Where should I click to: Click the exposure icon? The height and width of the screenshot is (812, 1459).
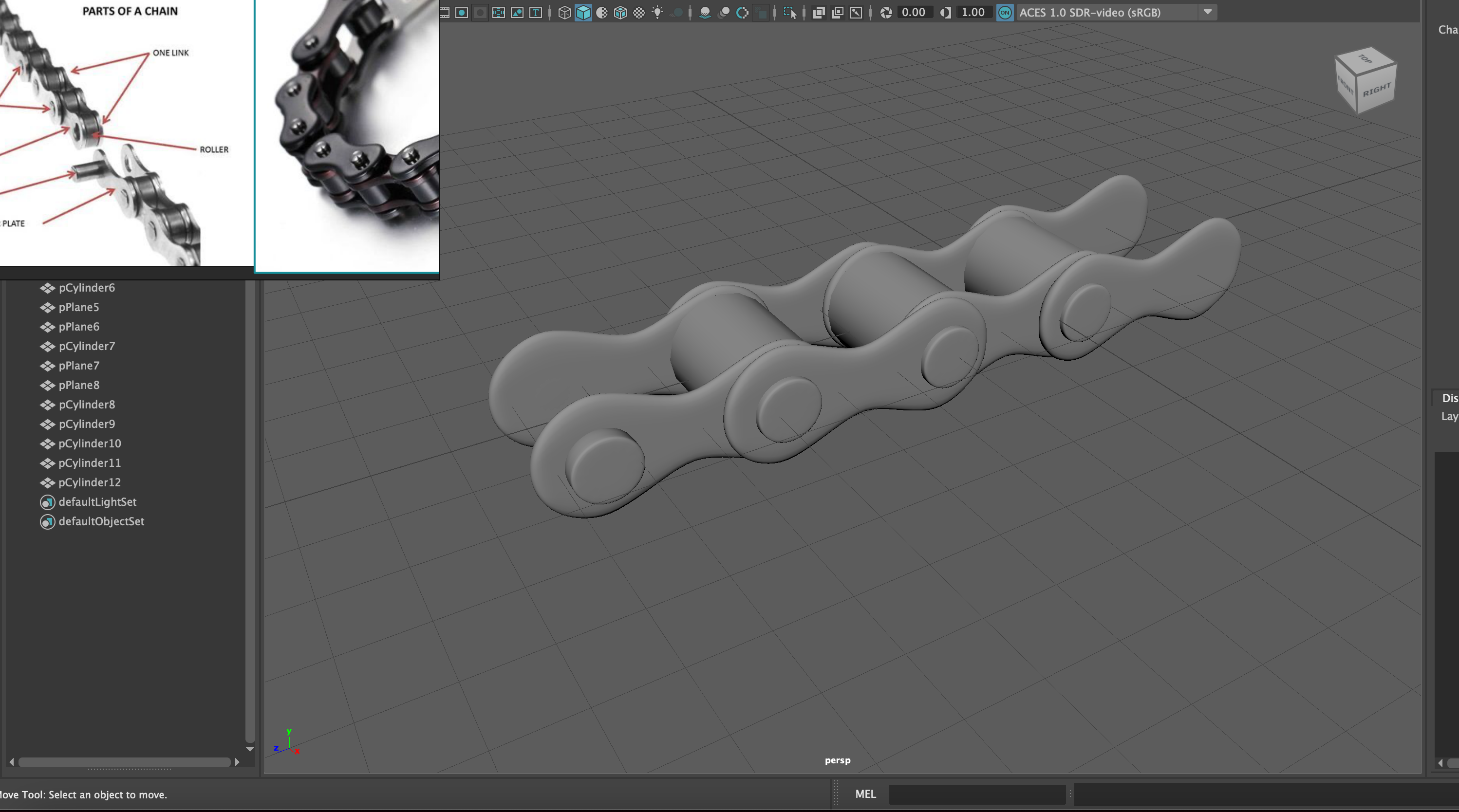[886, 13]
